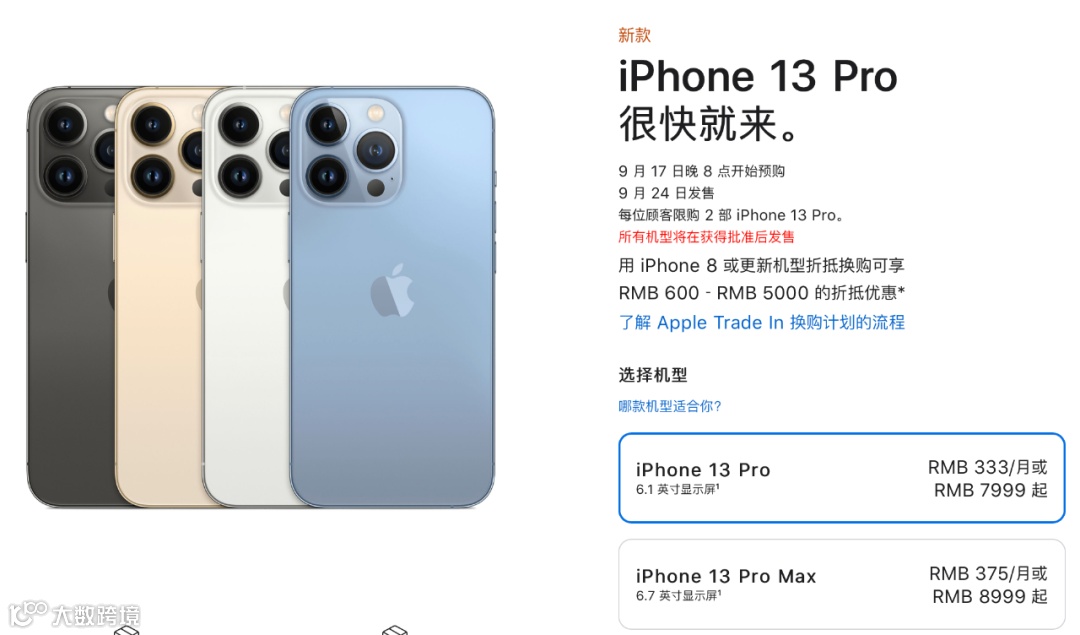
Task: Click the 大数跨境 watermark logo
Action: tap(74, 613)
